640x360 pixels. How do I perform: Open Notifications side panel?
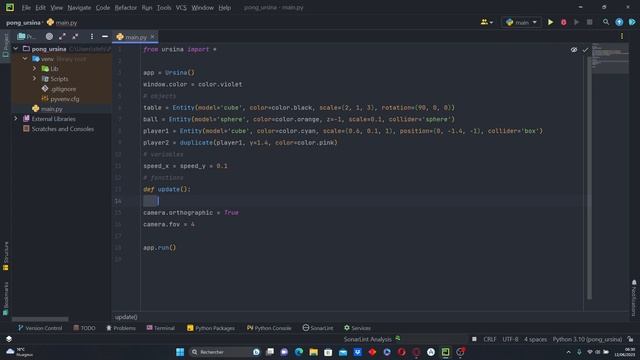coord(634,298)
